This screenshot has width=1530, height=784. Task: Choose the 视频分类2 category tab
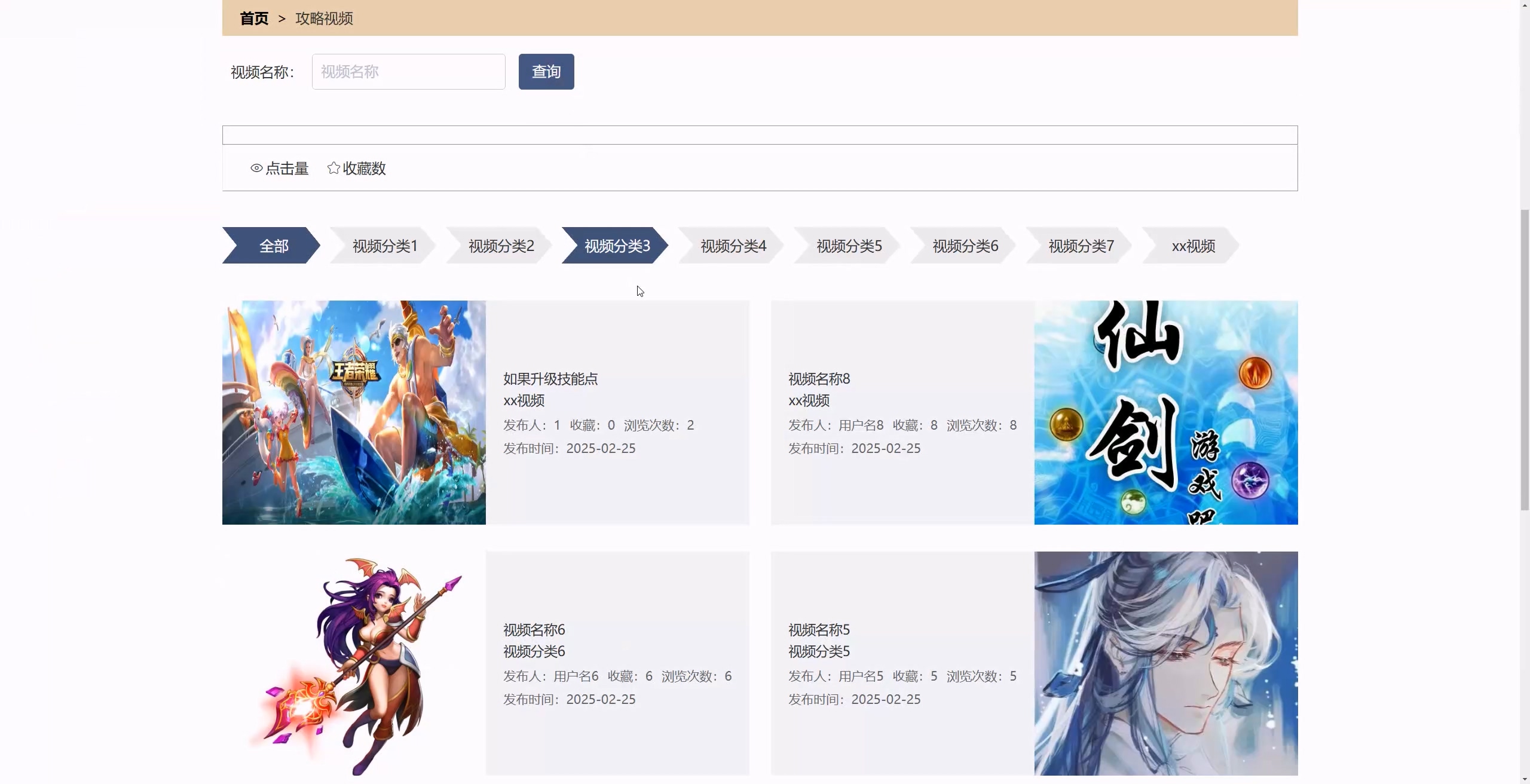click(x=500, y=246)
